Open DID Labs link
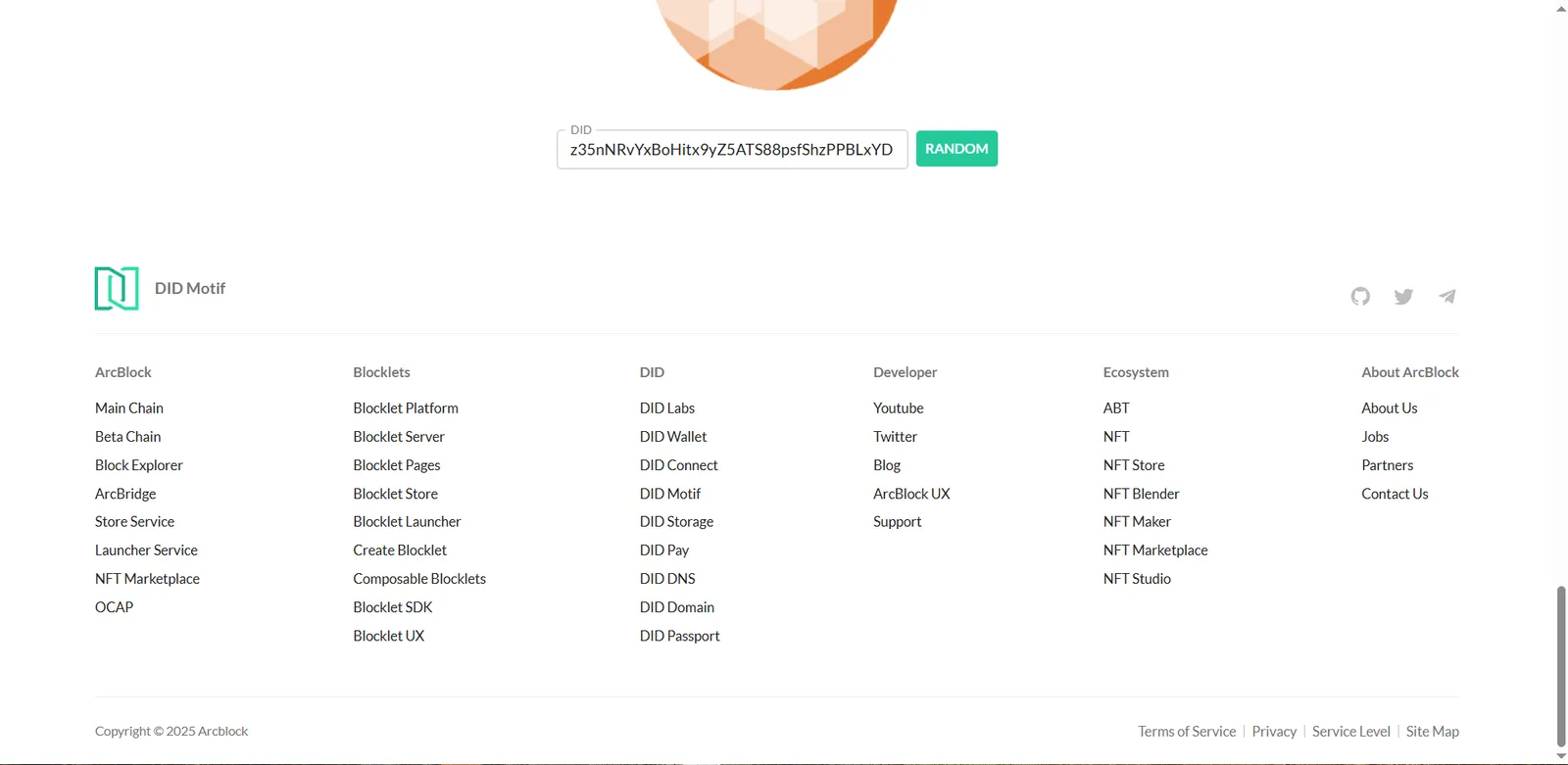The height and width of the screenshot is (765, 1568). (x=667, y=408)
